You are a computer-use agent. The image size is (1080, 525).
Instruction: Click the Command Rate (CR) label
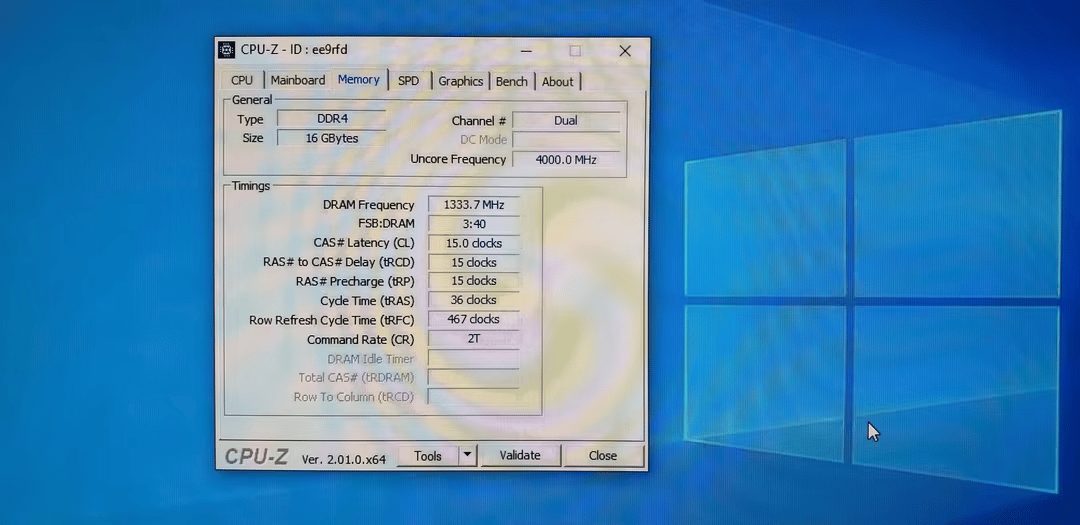coord(360,340)
